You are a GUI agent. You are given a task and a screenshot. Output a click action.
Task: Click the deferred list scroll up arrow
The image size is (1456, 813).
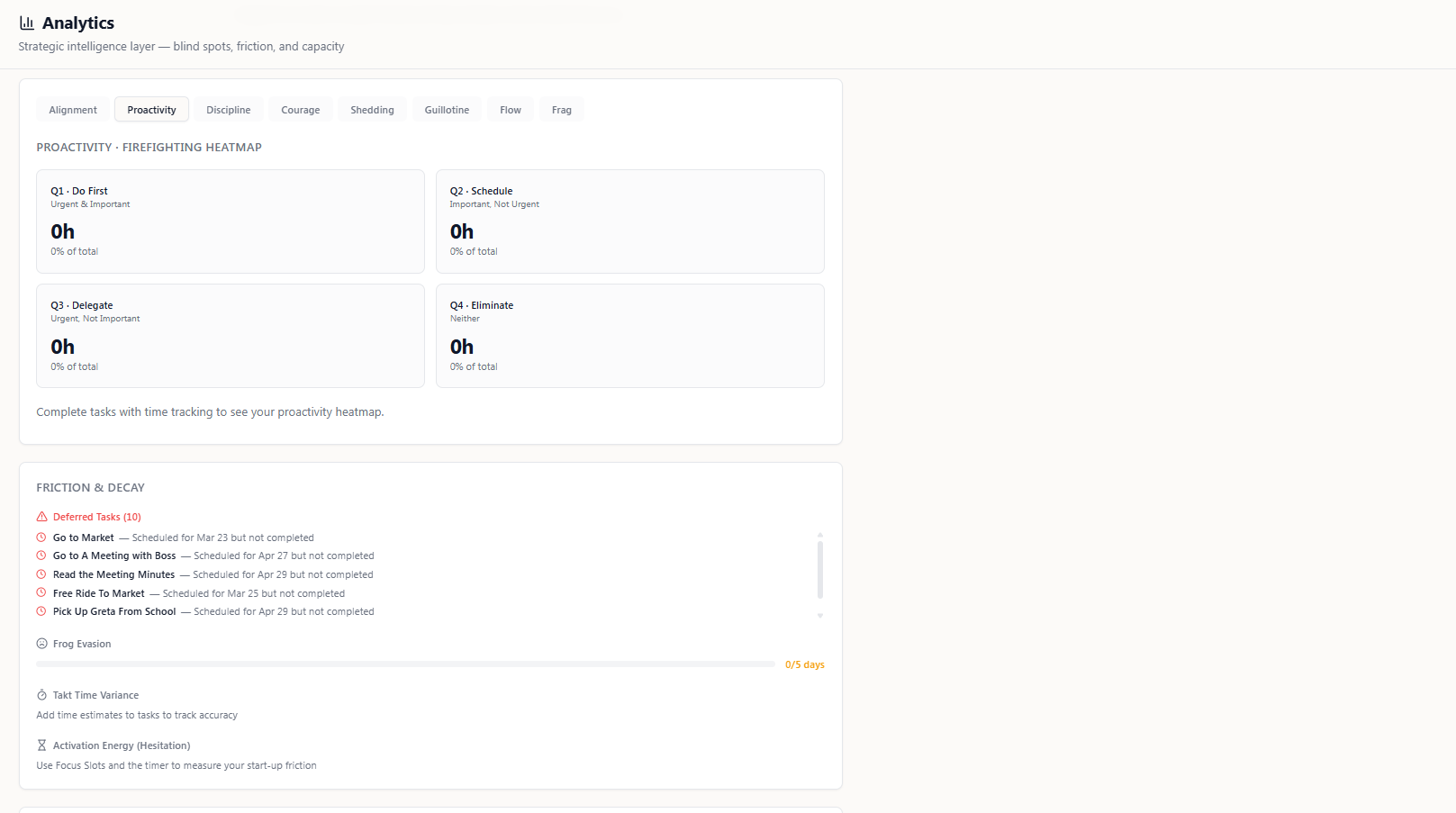click(820, 534)
